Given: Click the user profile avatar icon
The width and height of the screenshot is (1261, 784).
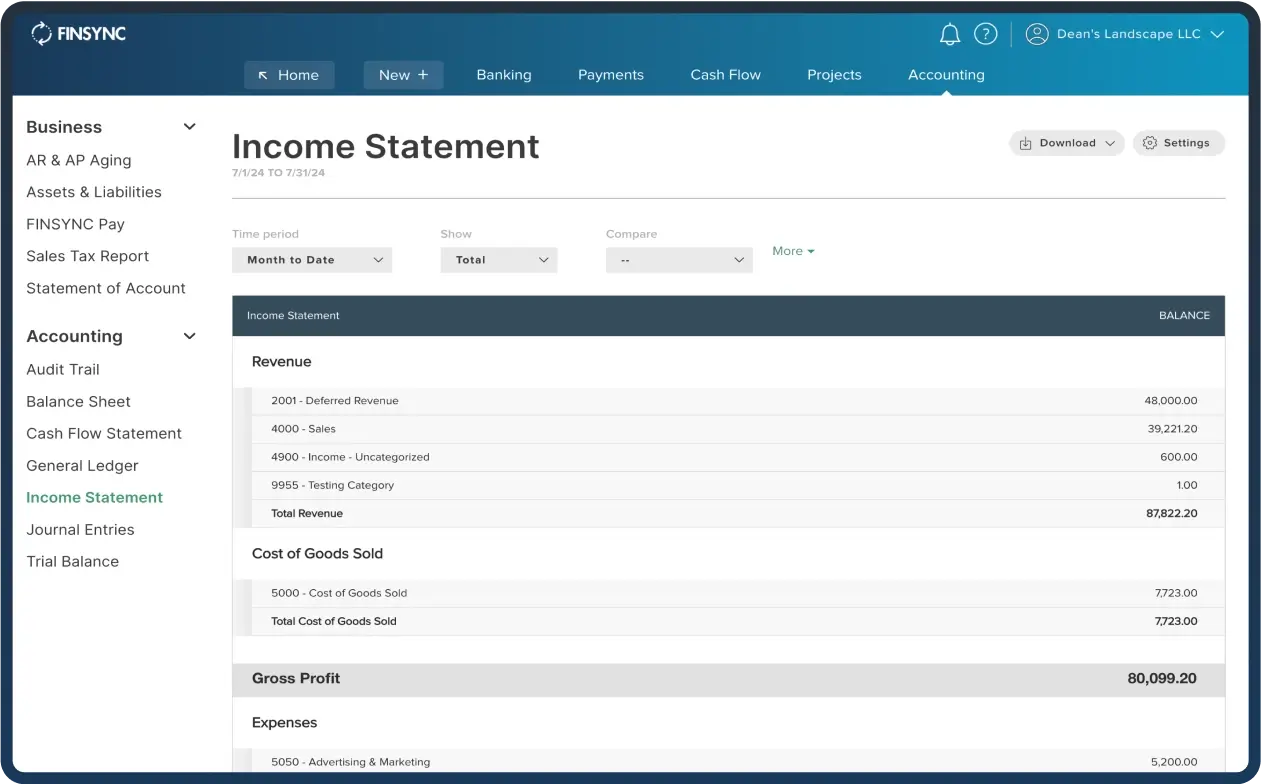Looking at the screenshot, I should pyautogui.click(x=1037, y=34).
